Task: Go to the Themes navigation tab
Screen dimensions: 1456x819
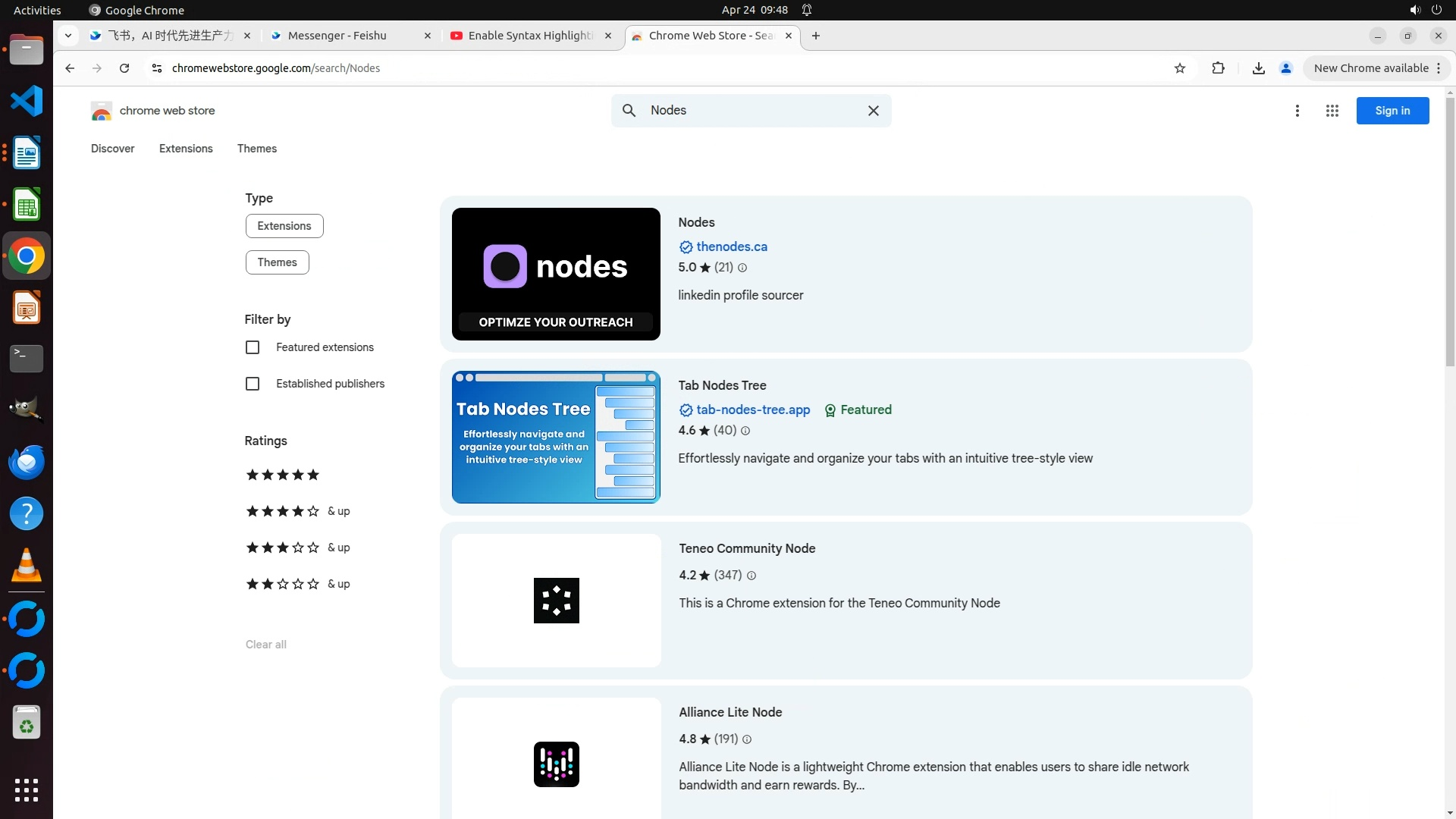Action: tap(256, 149)
